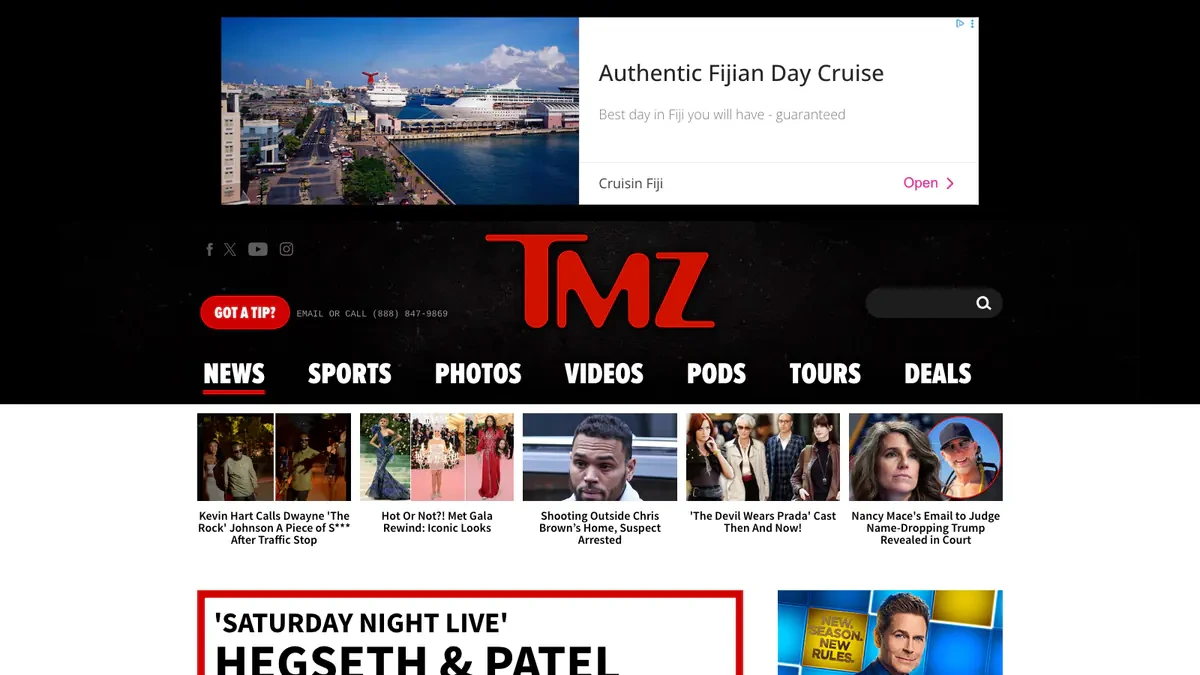
Task: Open Devil Wears Prada cast thumbnail
Action: point(763,457)
